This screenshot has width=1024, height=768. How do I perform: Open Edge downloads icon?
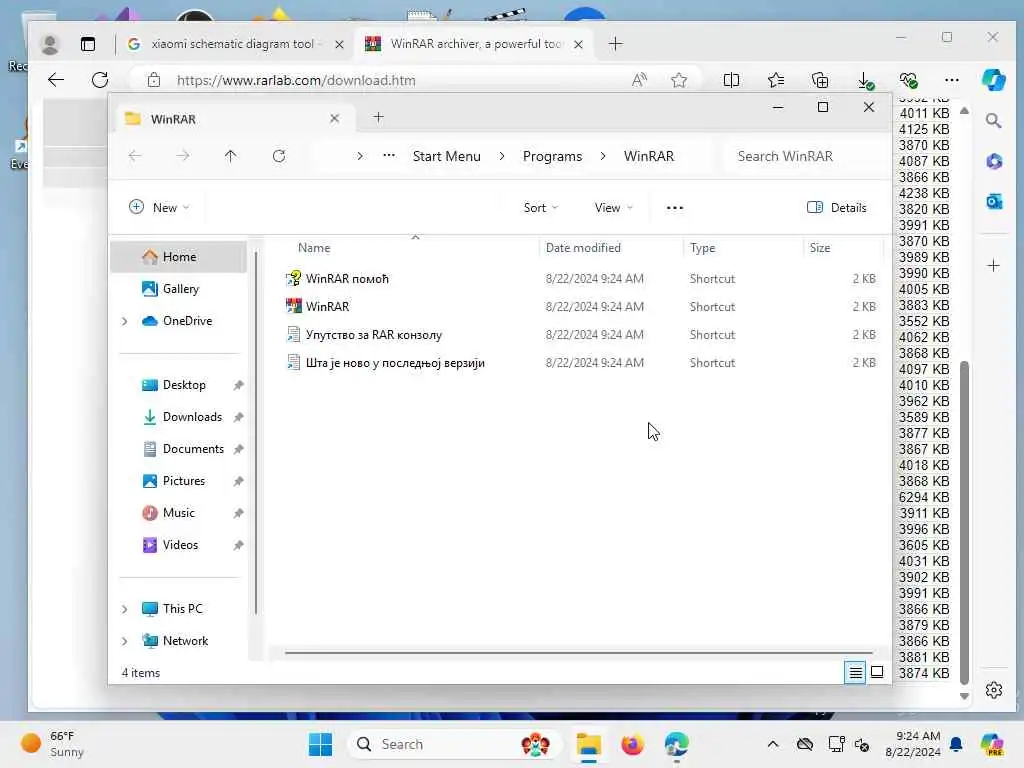click(865, 80)
